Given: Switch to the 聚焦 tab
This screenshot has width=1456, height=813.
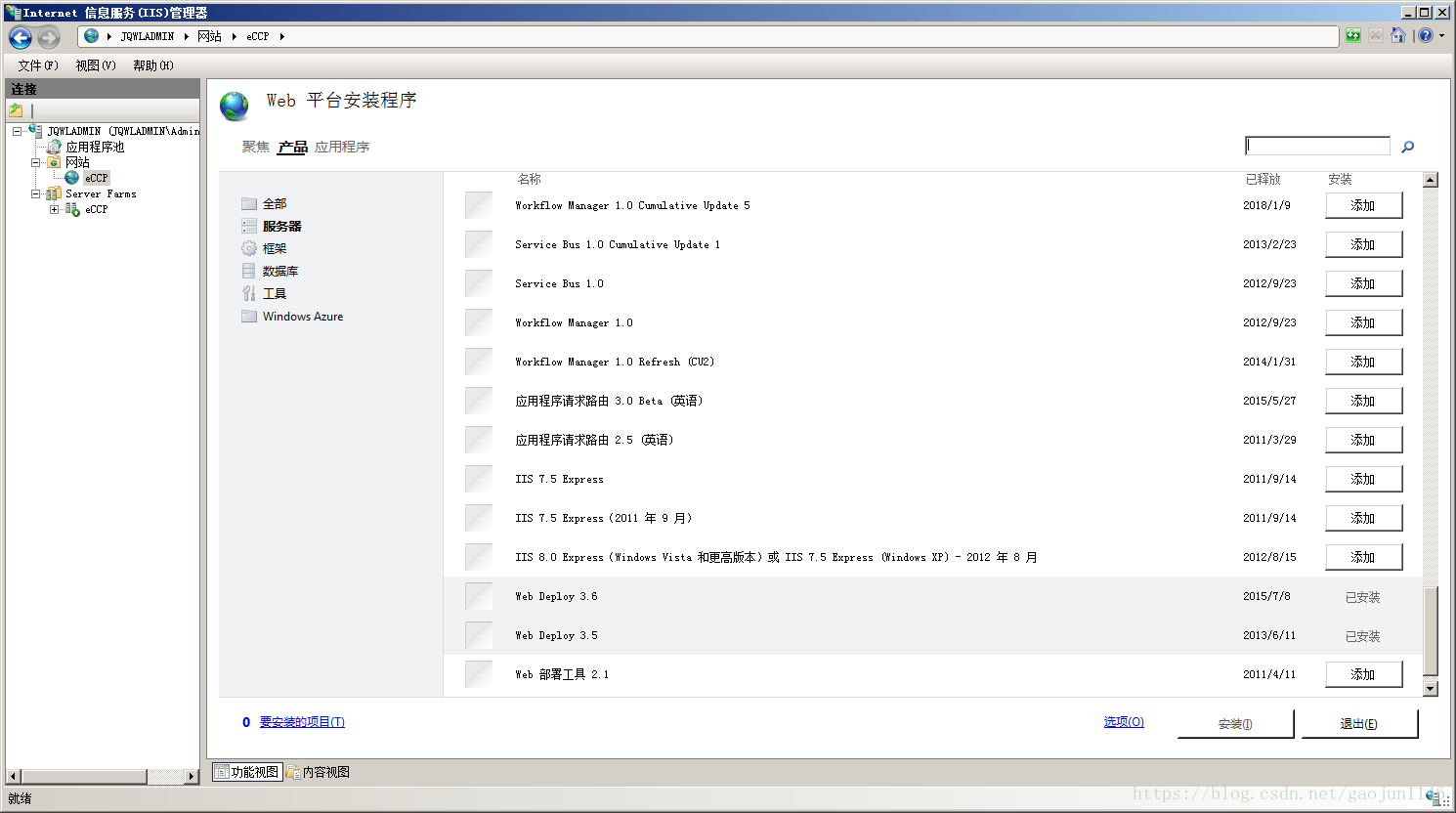Looking at the screenshot, I should click(x=256, y=147).
